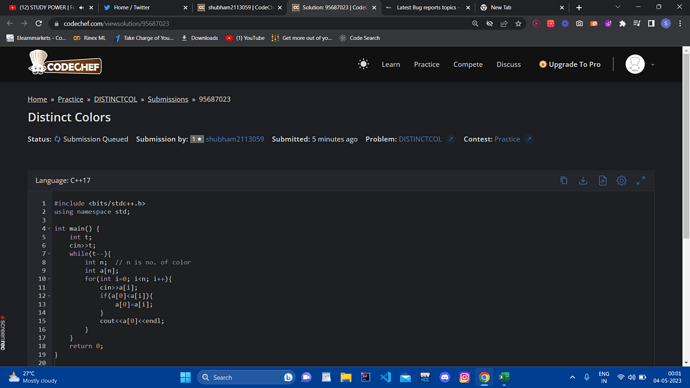Open the shubham2113059 user profile link
This screenshot has width=690, height=388.
pos(235,139)
